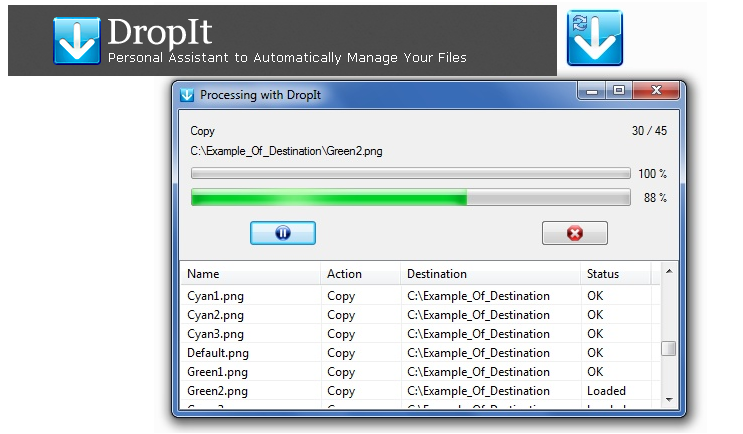Select the Cyan2.png row
Image resolution: width=743 pixels, height=434 pixels.
click(x=420, y=315)
